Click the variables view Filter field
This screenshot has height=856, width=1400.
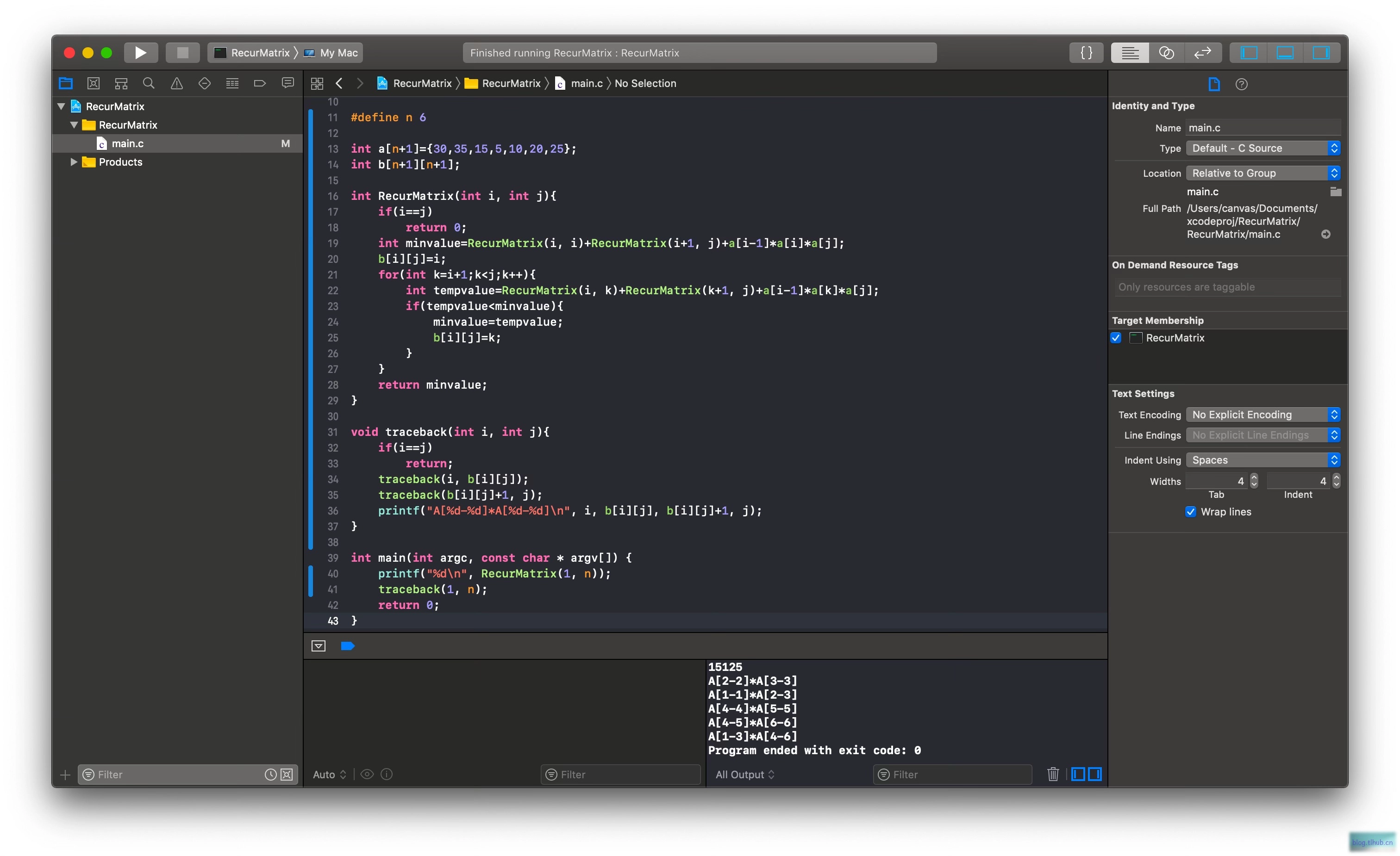620,774
